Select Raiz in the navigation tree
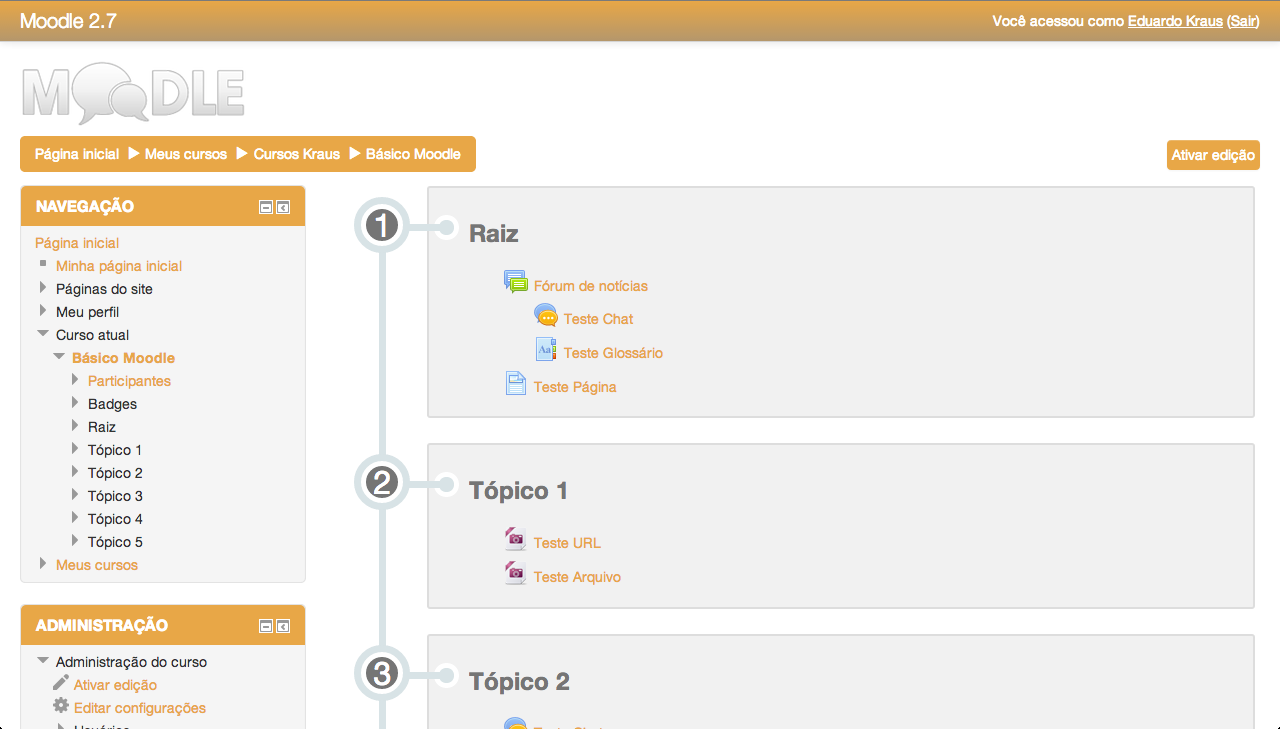This screenshot has width=1280, height=729. [x=102, y=427]
